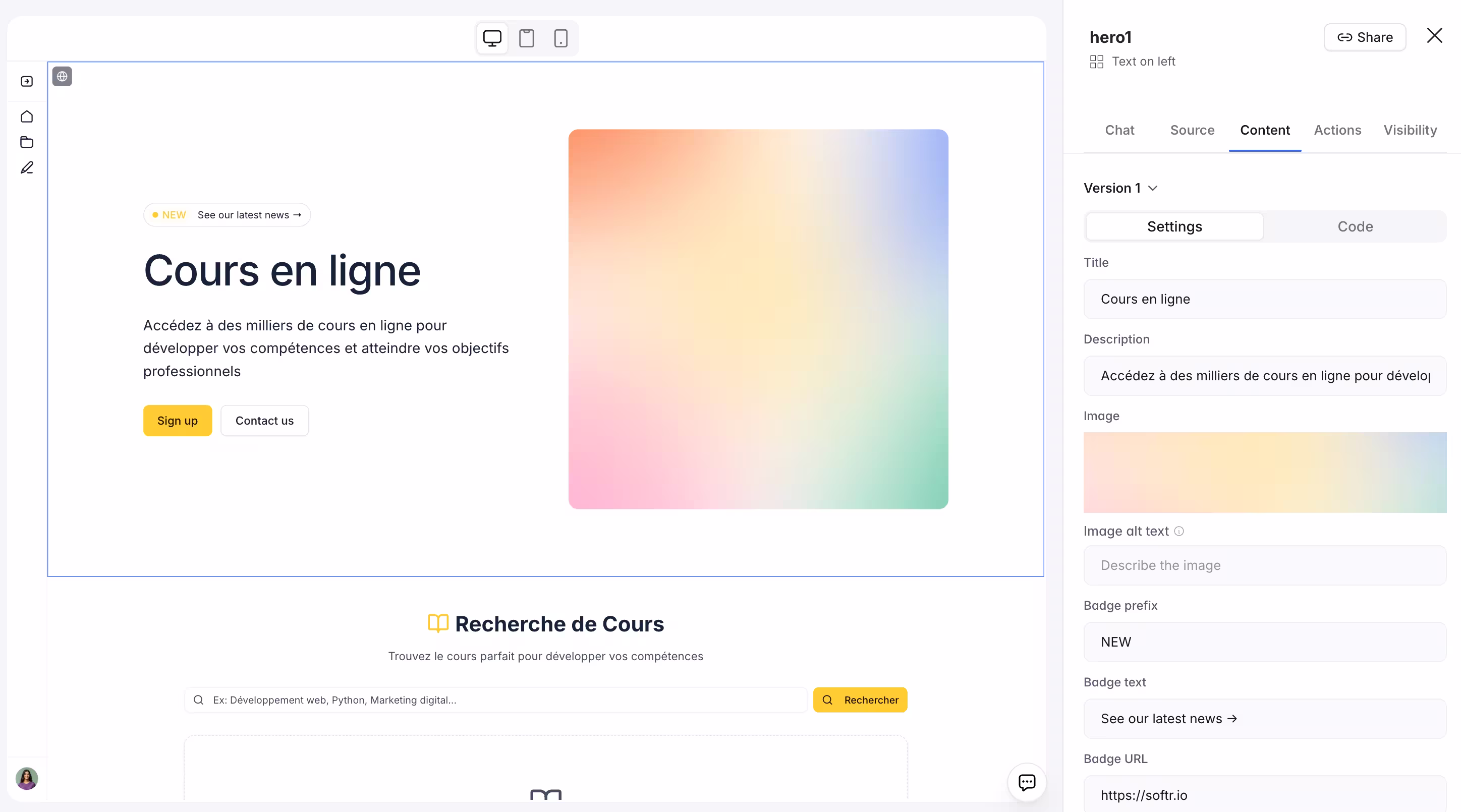Toggle to Code view in the Settings panel
The height and width of the screenshot is (812, 1461).
point(1355,226)
